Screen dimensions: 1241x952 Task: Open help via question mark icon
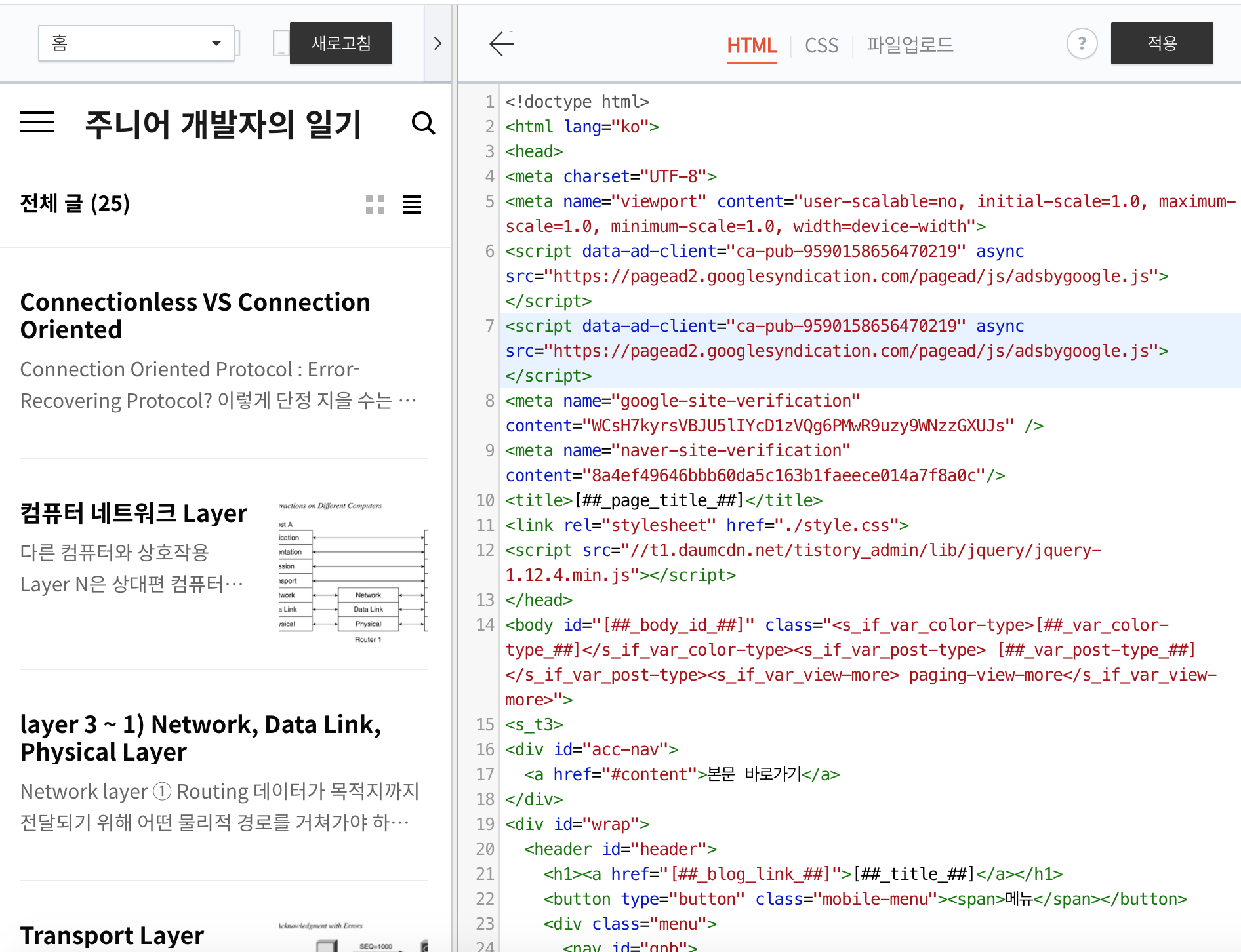point(1082,44)
